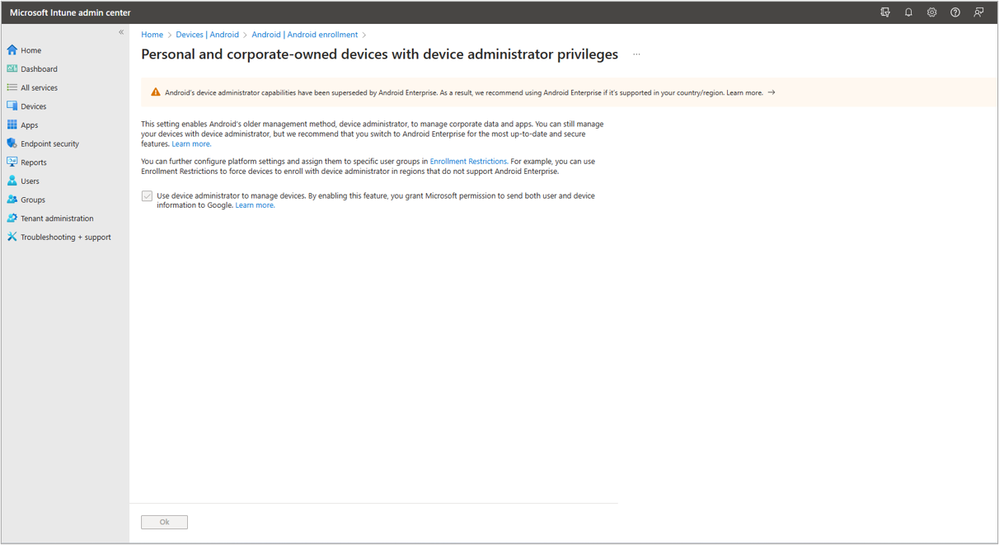The image size is (999, 545).
Task: Open the feedback person icon
Action: 979,12
